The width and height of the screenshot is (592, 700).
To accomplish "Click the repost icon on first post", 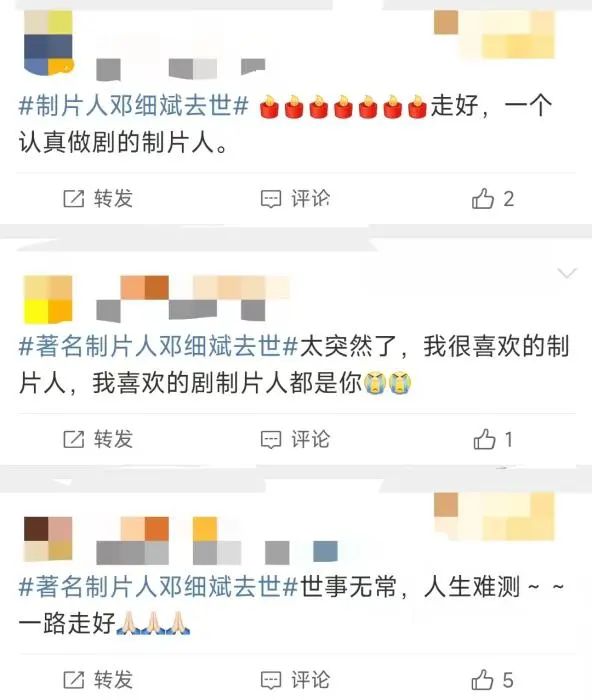I will pyautogui.click(x=74, y=199).
